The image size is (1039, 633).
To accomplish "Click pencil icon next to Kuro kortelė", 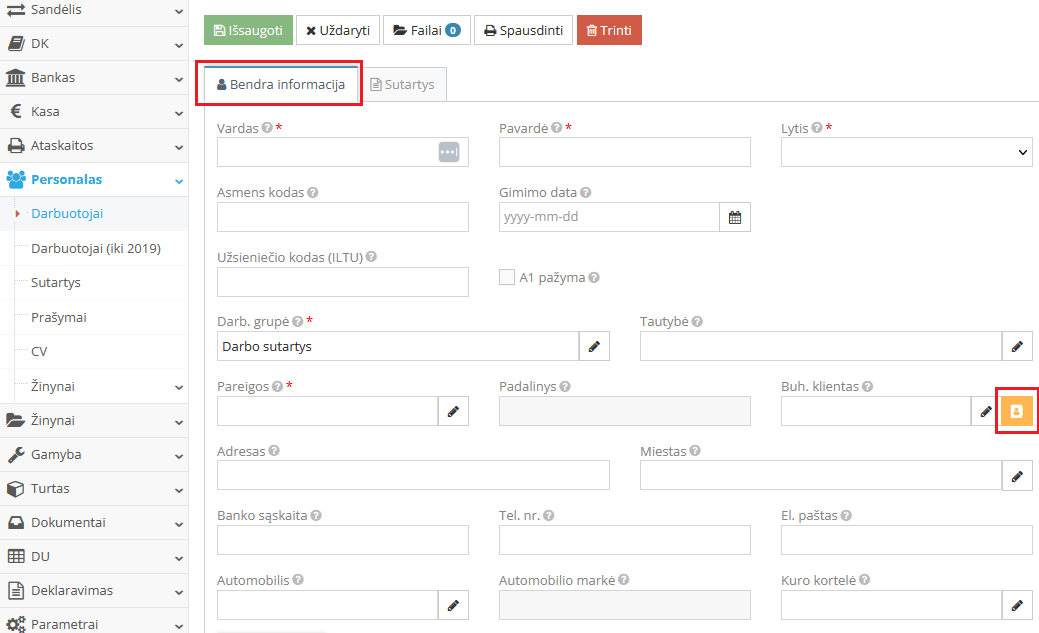I will pyautogui.click(x=1017, y=605).
